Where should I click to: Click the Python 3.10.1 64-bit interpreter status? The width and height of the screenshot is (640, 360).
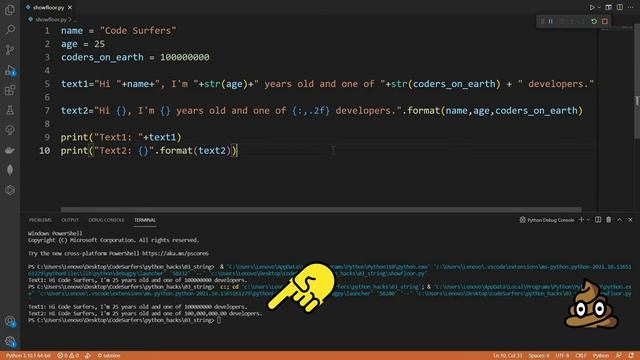click(x=28, y=356)
